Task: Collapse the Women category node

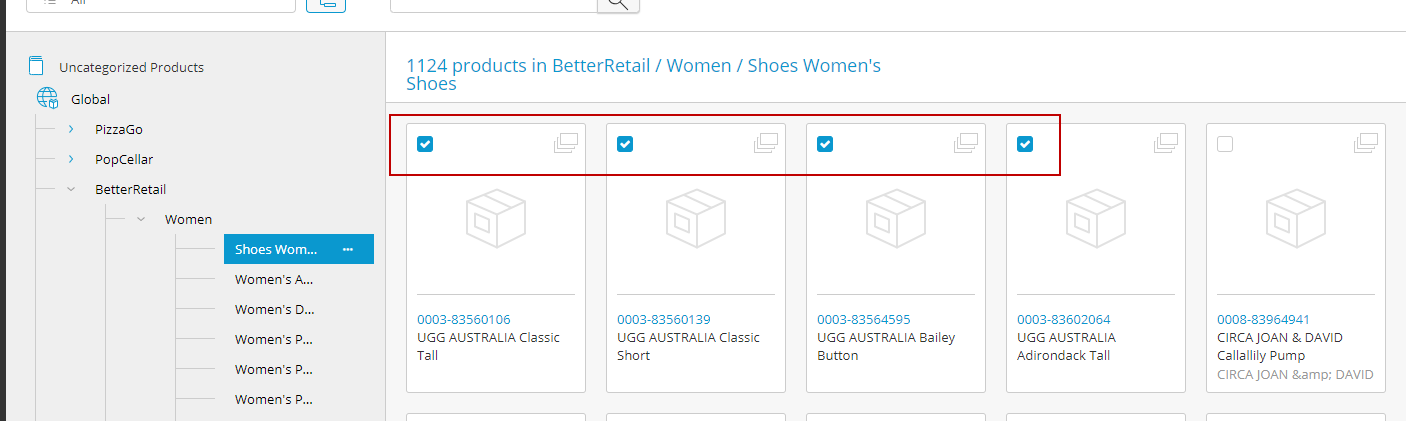Action: [141, 219]
